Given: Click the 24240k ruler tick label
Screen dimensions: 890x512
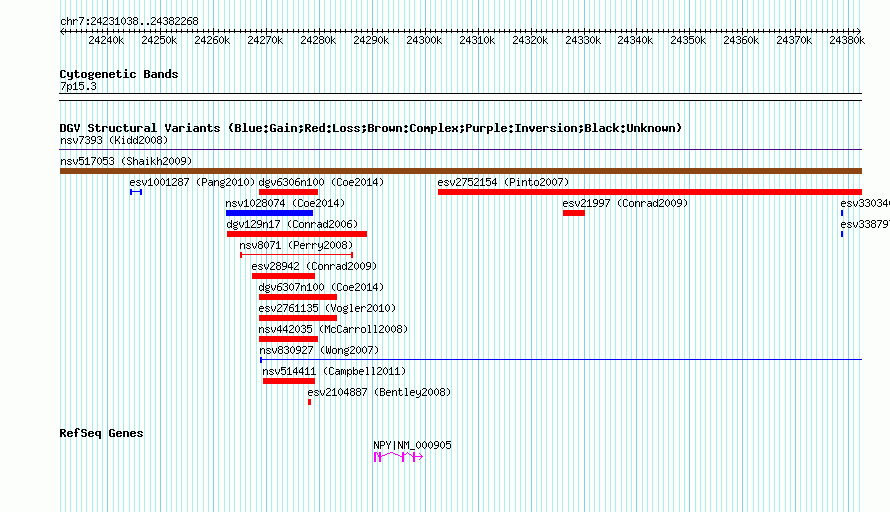Looking at the screenshot, I should pos(106,40).
